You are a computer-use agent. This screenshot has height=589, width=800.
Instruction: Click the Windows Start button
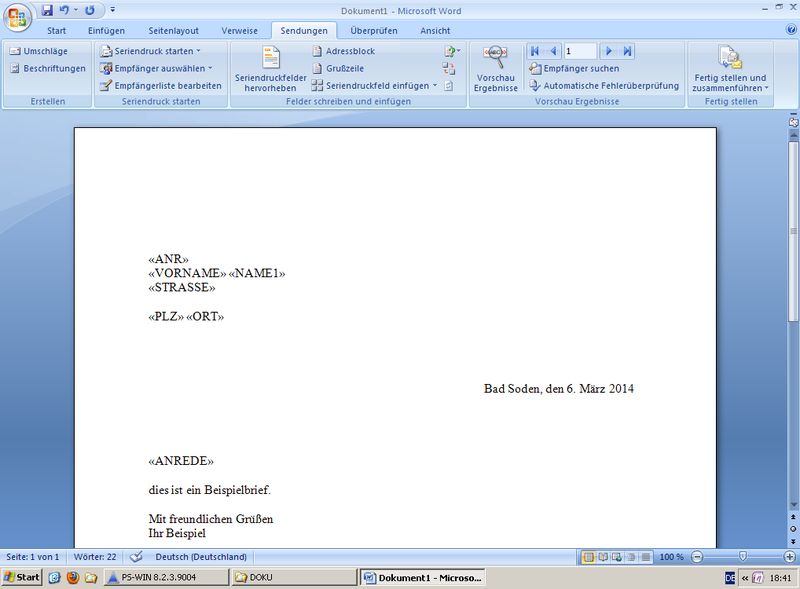tap(21, 577)
